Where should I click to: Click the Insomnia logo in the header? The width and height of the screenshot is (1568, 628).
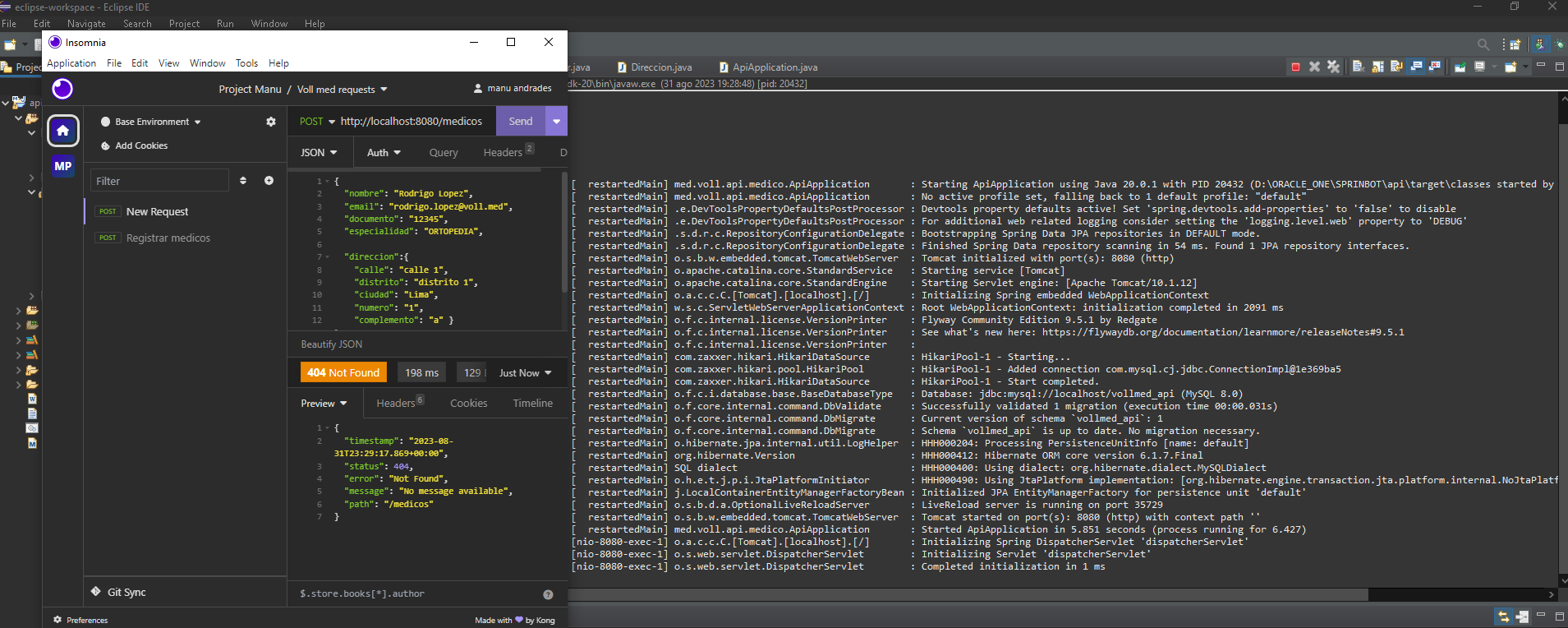62,89
